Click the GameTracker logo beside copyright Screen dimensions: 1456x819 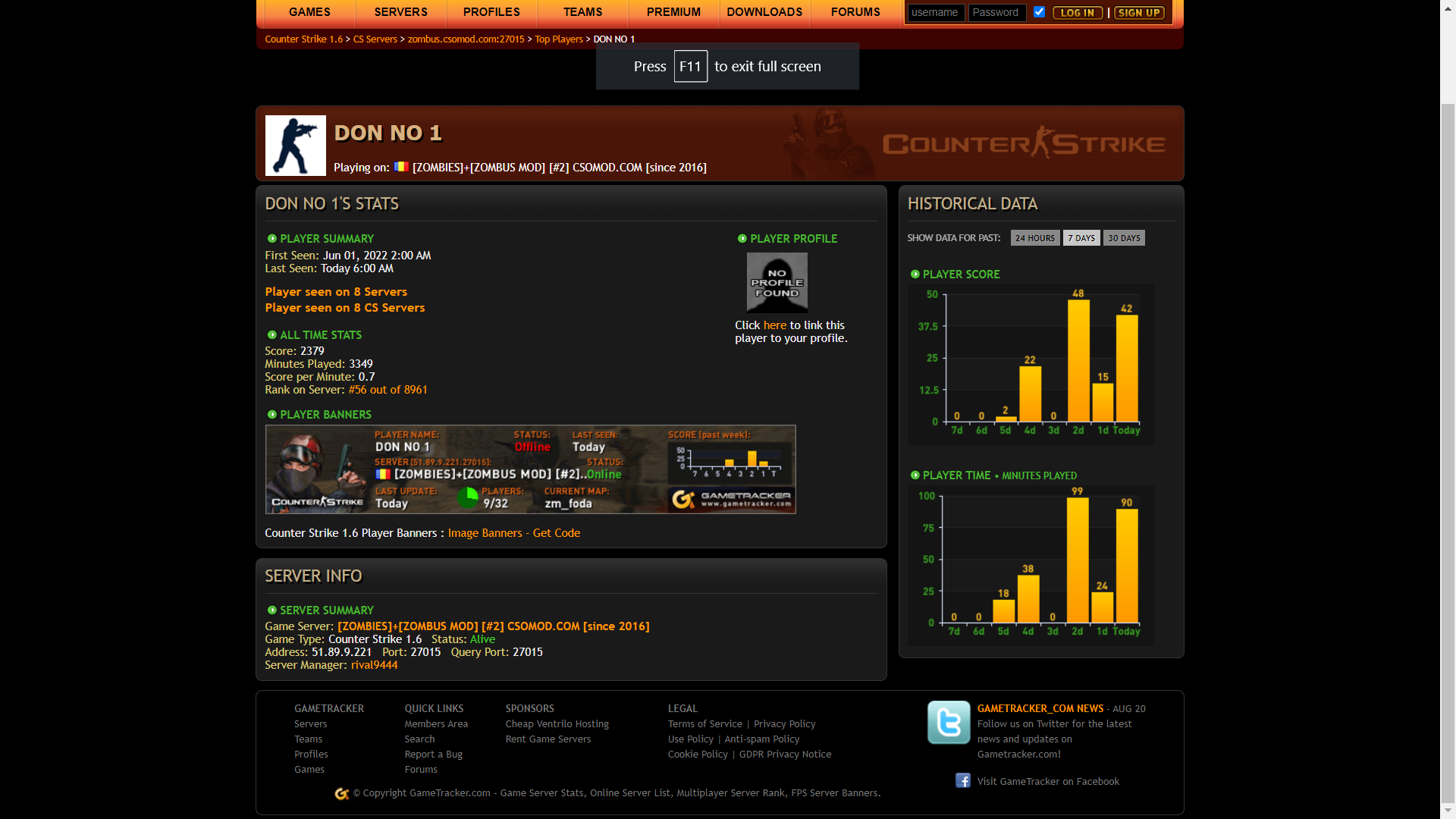[x=342, y=793]
